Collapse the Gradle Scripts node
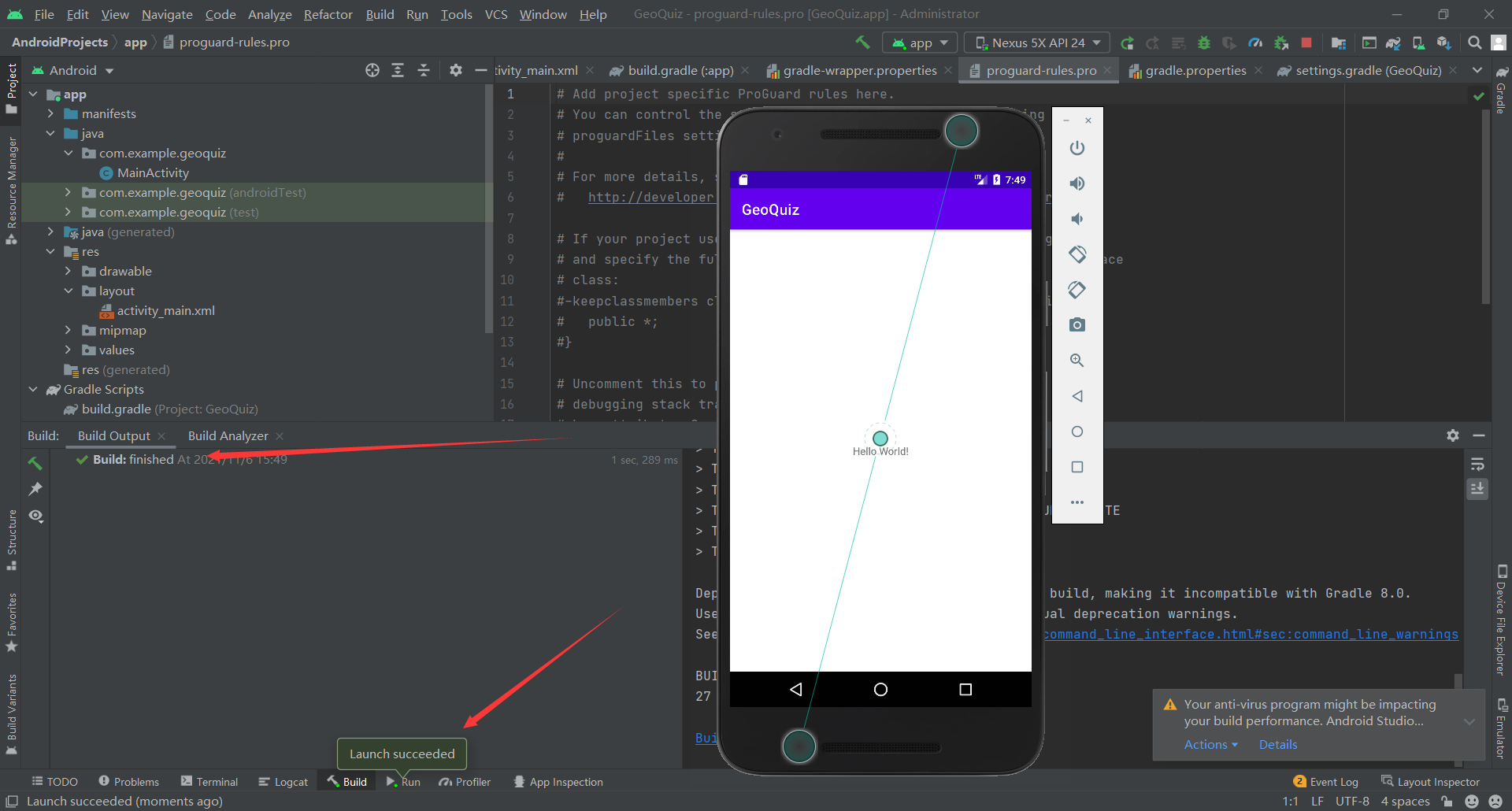 click(33, 389)
